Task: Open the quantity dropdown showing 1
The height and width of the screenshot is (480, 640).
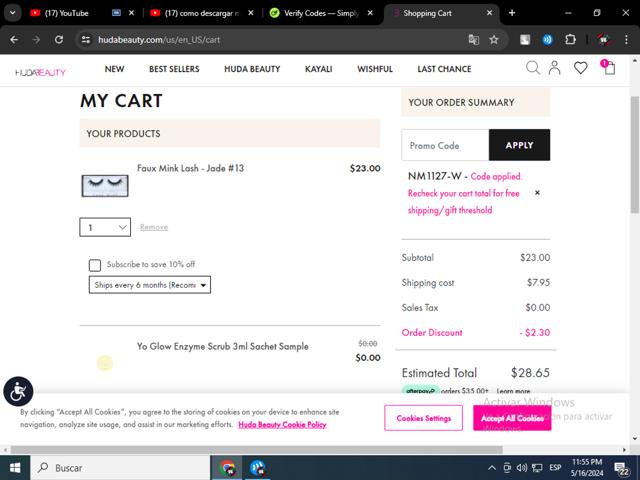Action: [x=105, y=227]
